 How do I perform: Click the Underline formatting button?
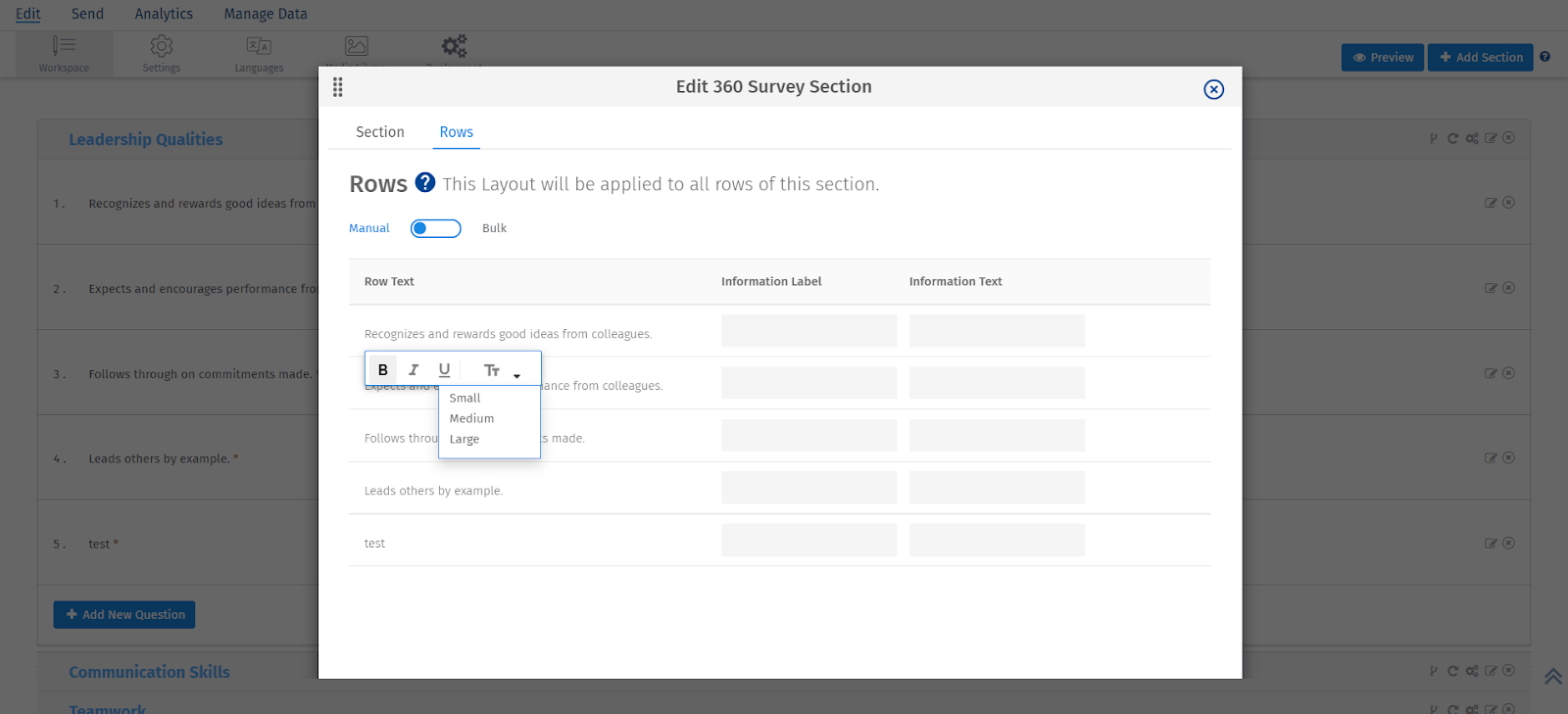pos(444,370)
